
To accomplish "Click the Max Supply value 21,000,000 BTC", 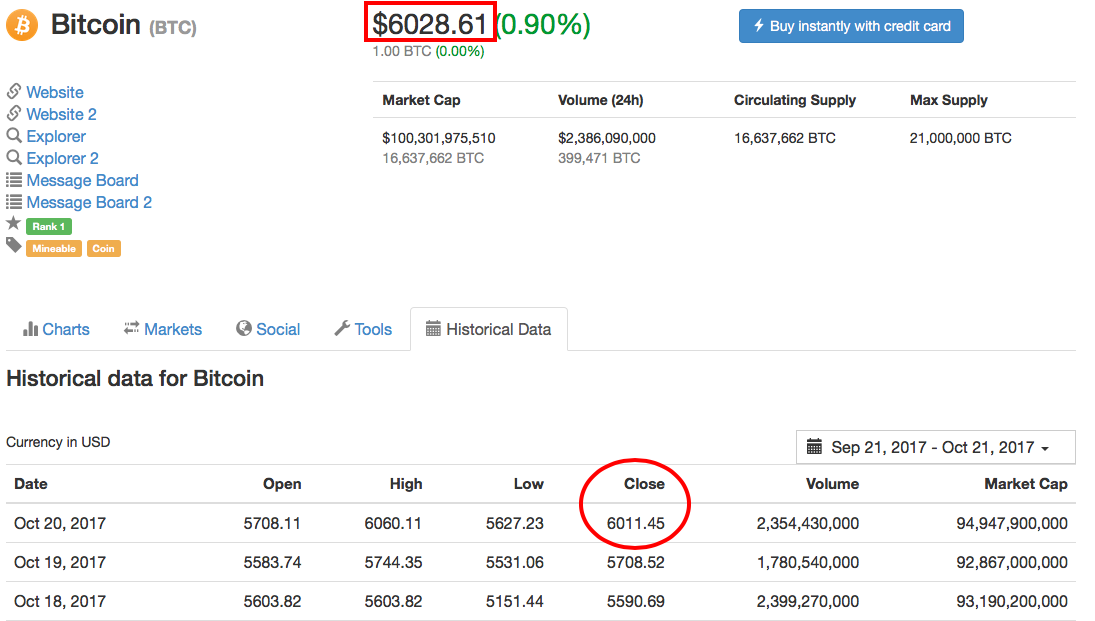I will 960,138.
